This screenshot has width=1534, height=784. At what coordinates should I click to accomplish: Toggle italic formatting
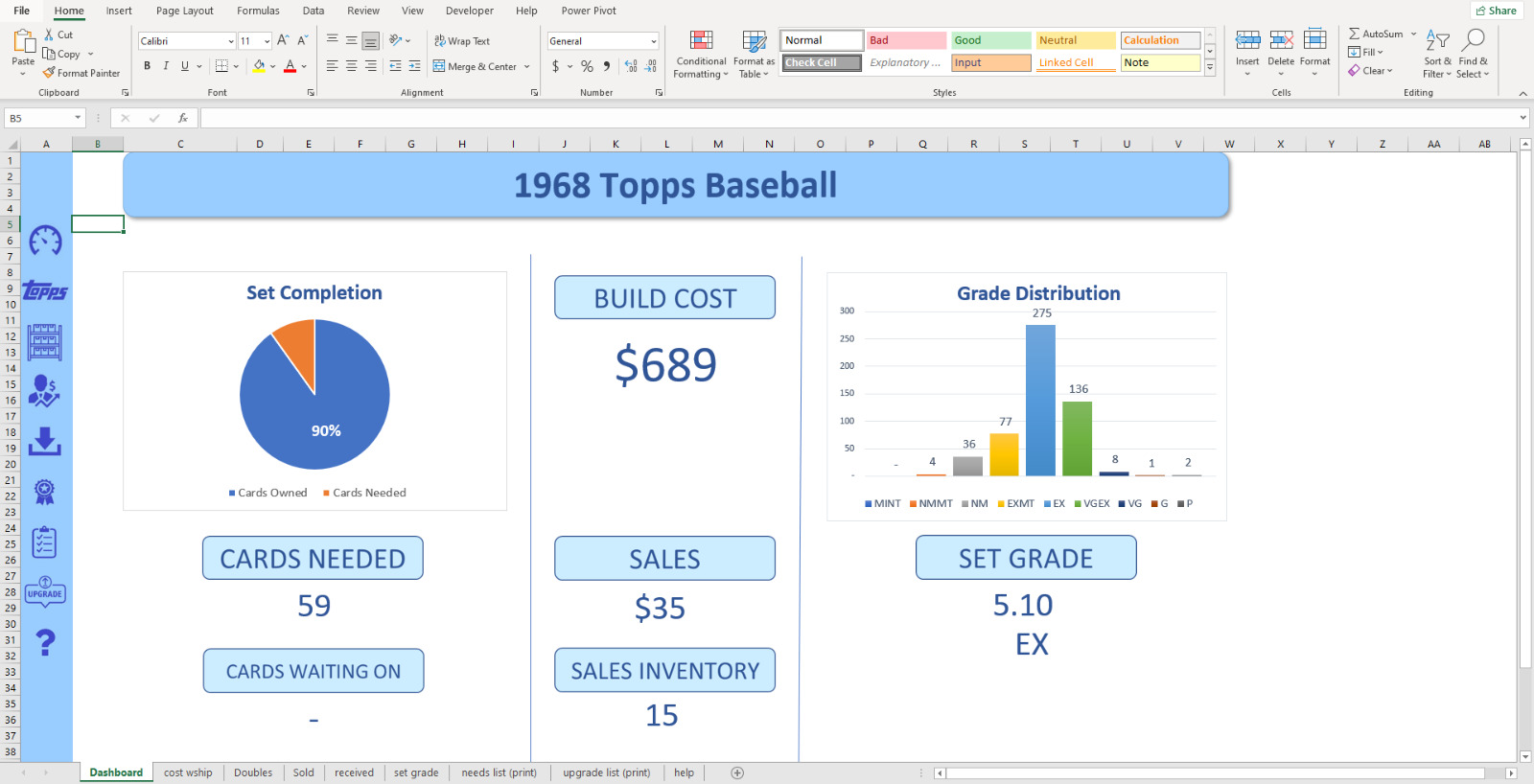click(166, 66)
